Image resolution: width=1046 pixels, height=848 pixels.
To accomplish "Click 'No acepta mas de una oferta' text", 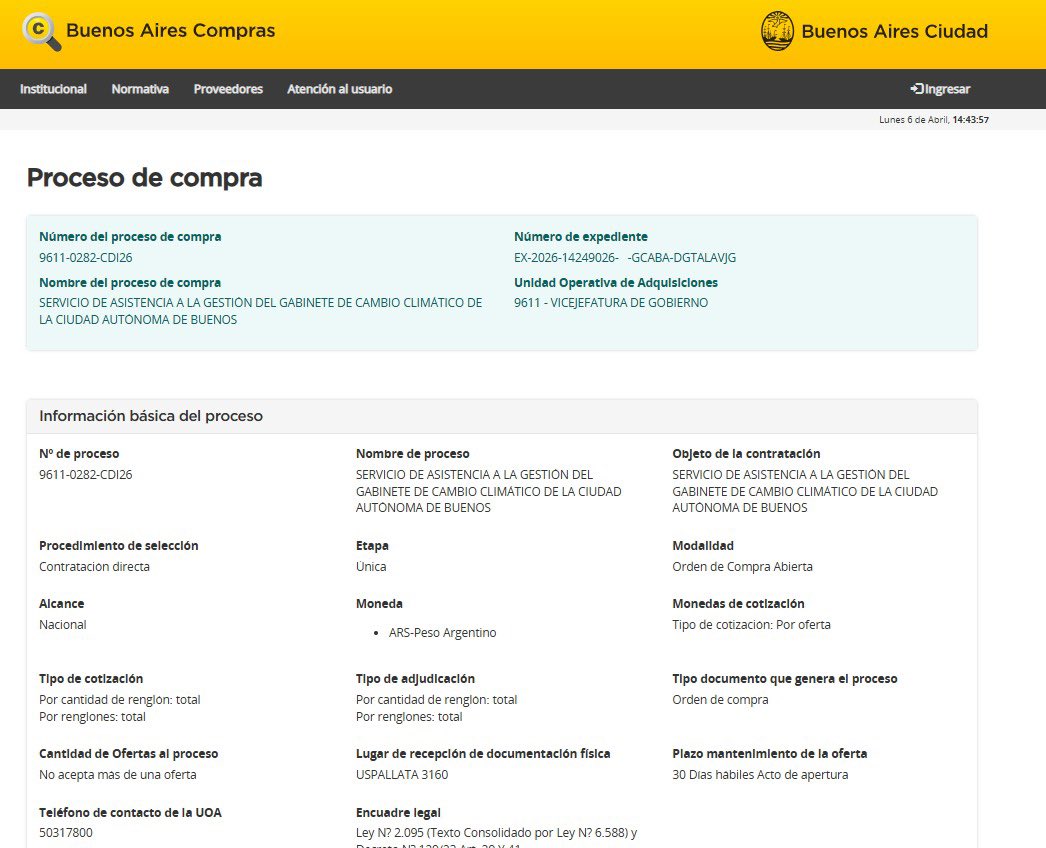I will click(x=117, y=775).
